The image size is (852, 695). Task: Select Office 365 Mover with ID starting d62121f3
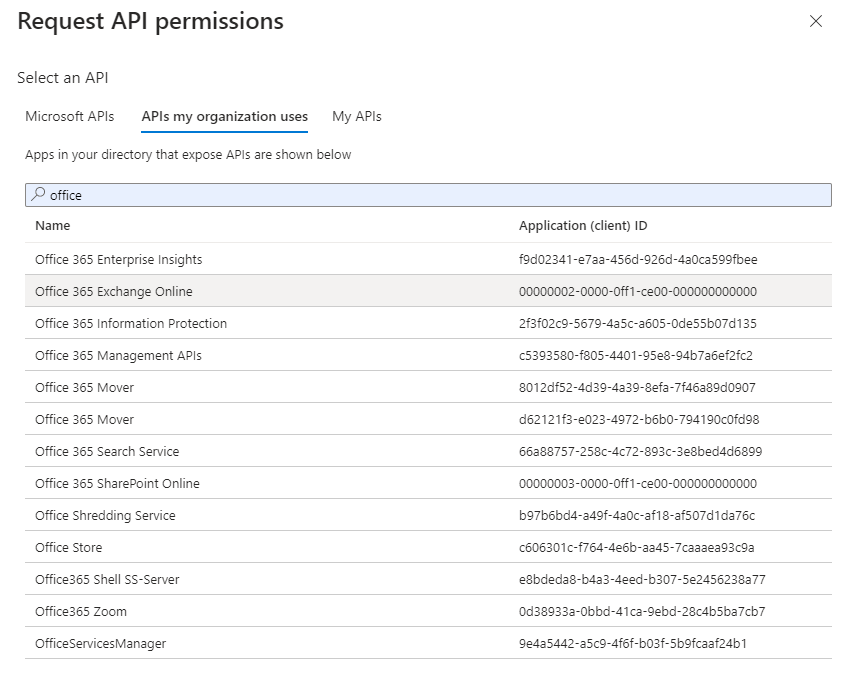click(428, 419)
